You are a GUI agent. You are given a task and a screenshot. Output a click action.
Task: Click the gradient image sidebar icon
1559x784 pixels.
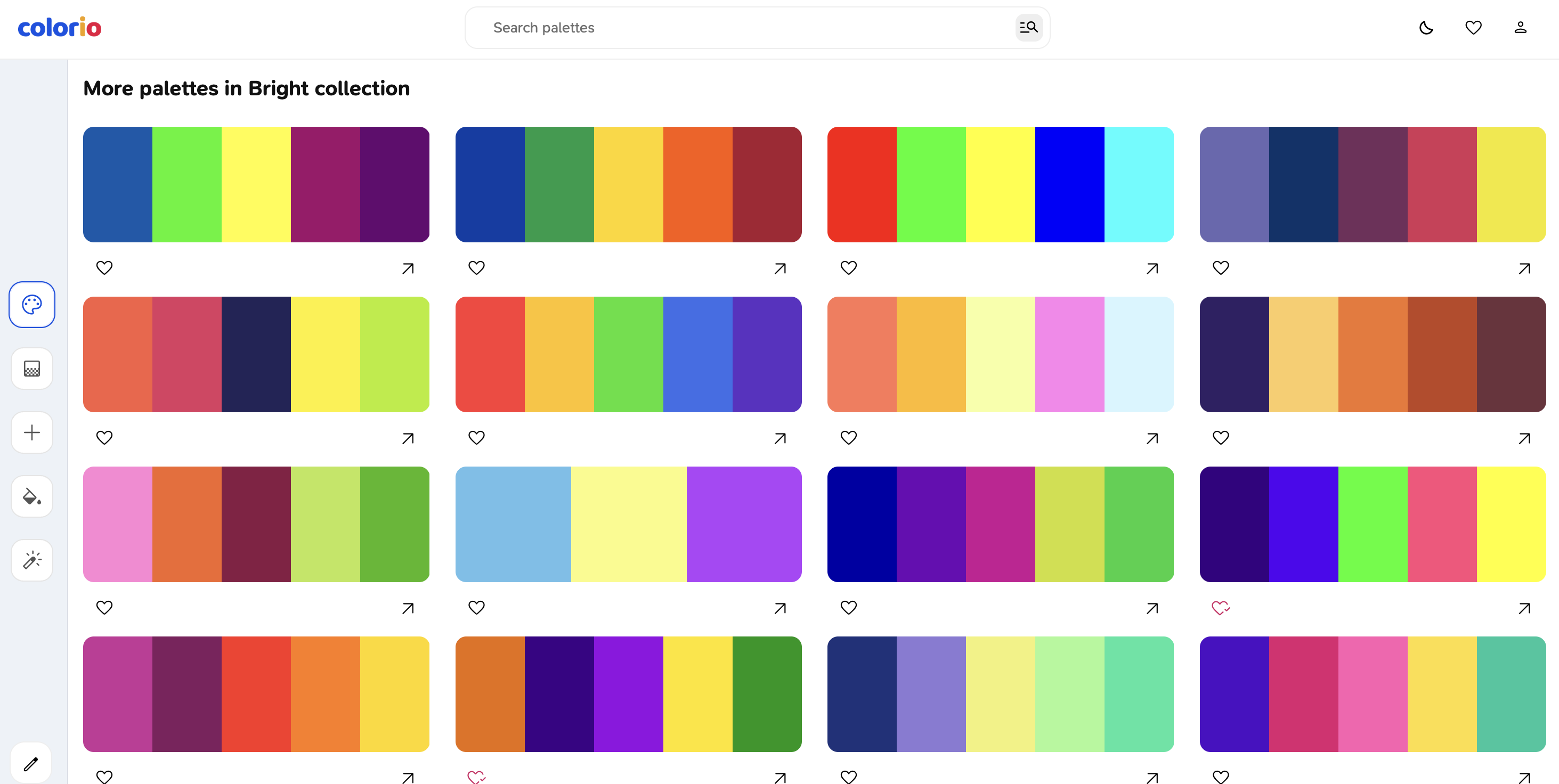31,369
